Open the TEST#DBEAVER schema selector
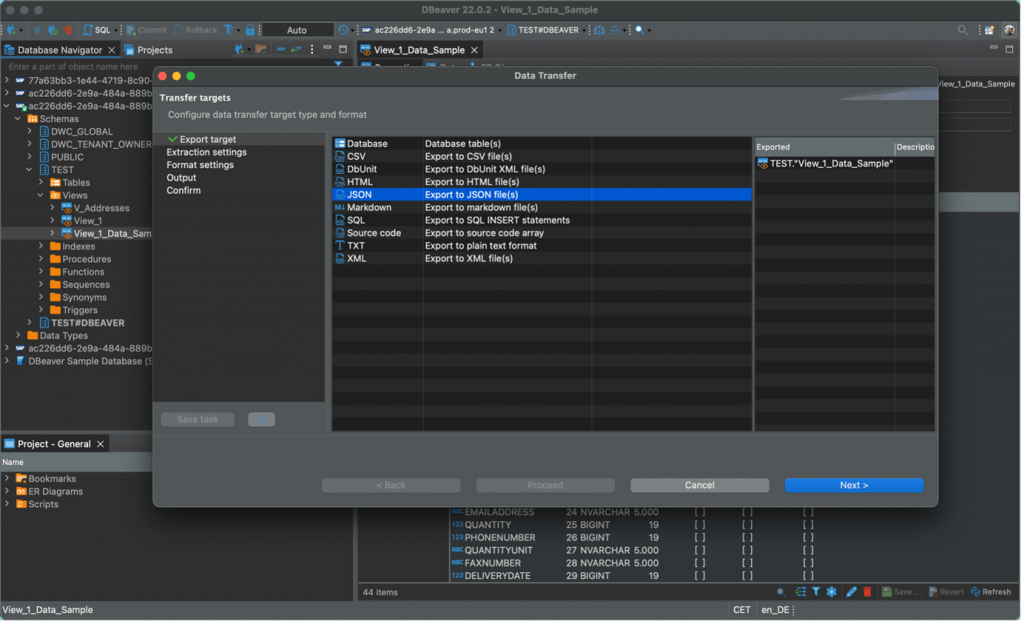Viewport: 1024px width, 624px height. 547,30
